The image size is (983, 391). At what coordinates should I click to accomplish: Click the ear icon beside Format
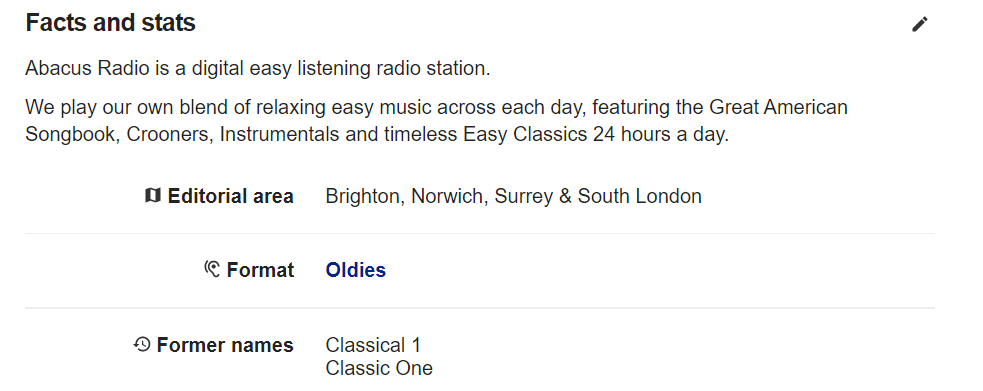[x=212, y=269]
